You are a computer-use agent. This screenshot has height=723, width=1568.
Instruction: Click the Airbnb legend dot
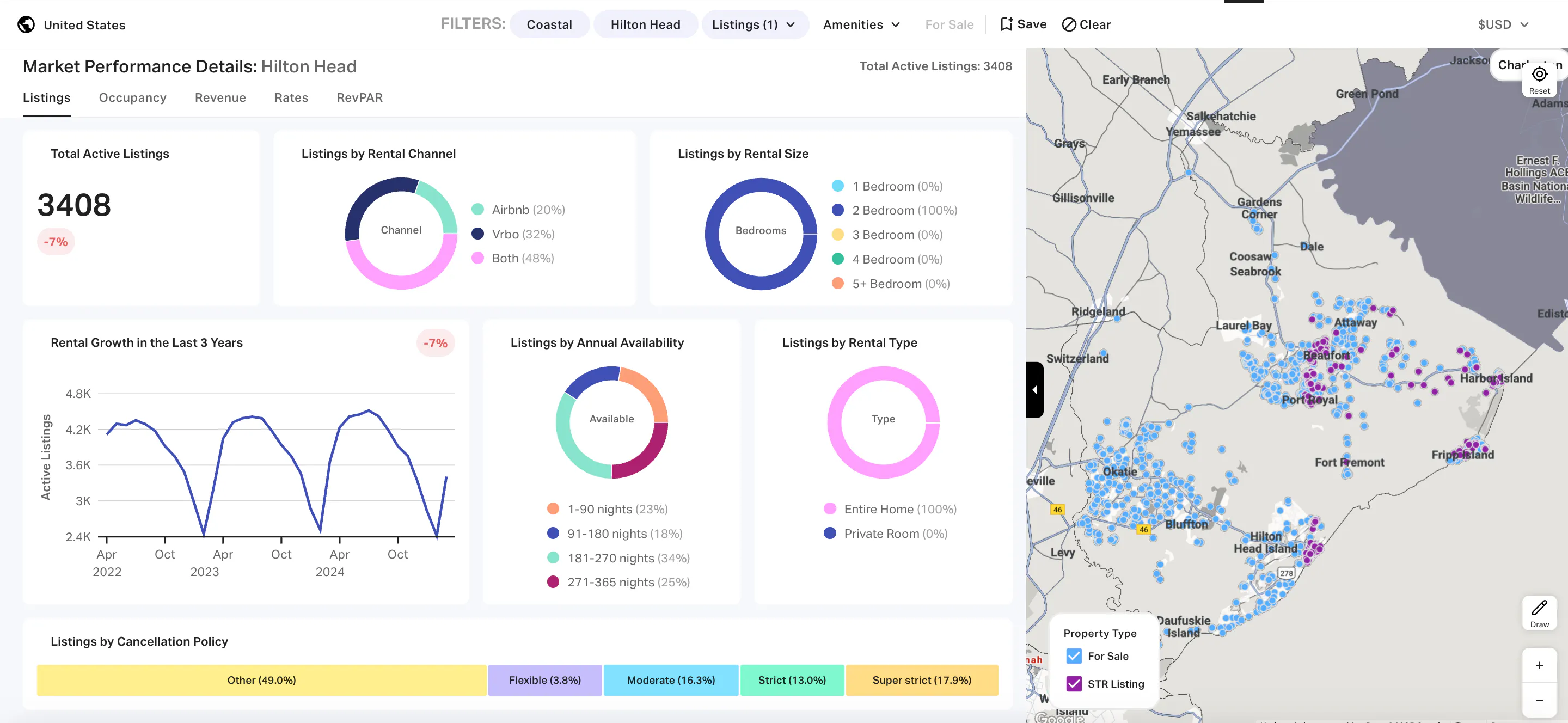pyautogui.click(x=478, y=210)
